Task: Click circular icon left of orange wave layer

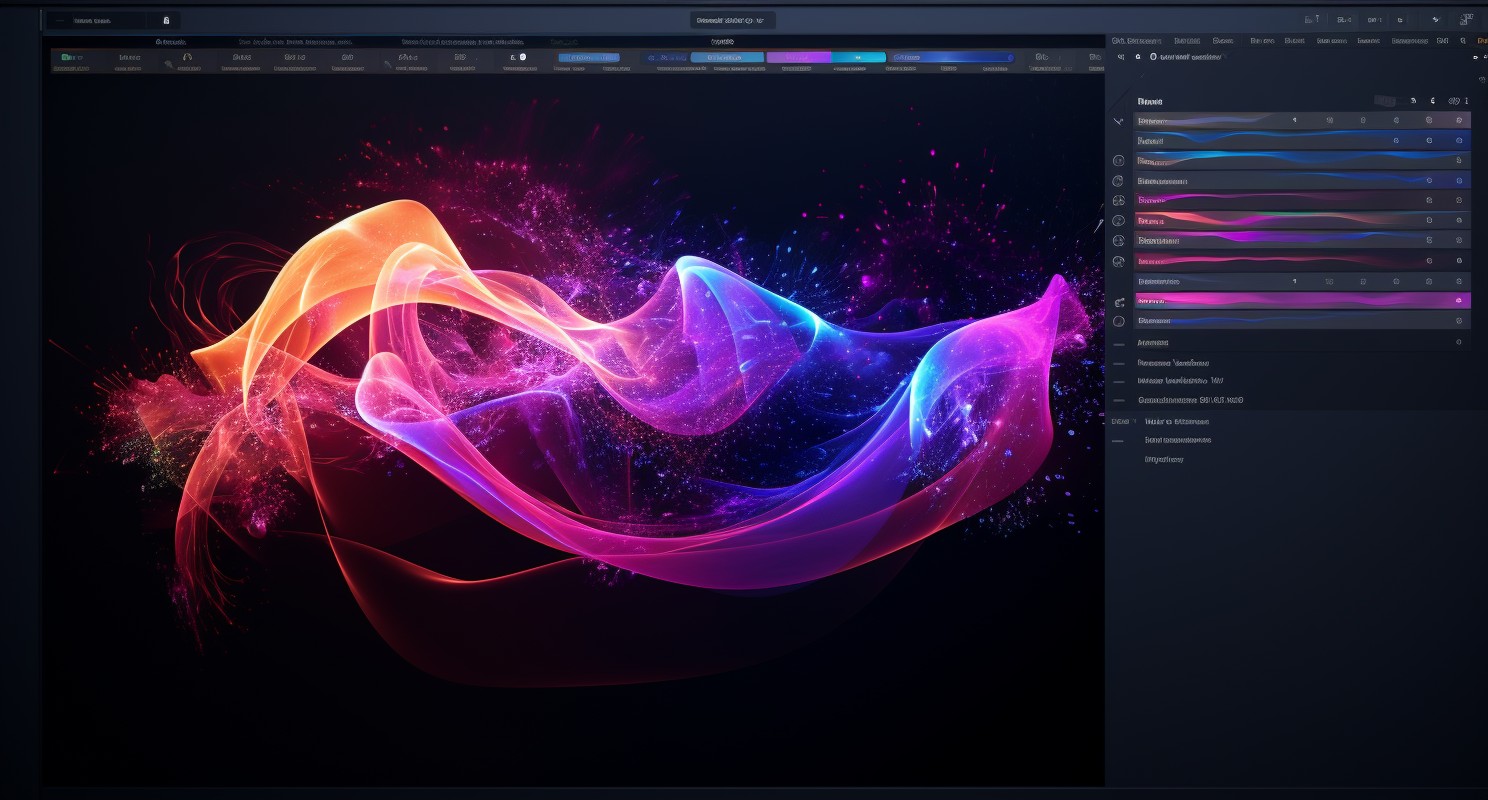Action: point(1118,220)
